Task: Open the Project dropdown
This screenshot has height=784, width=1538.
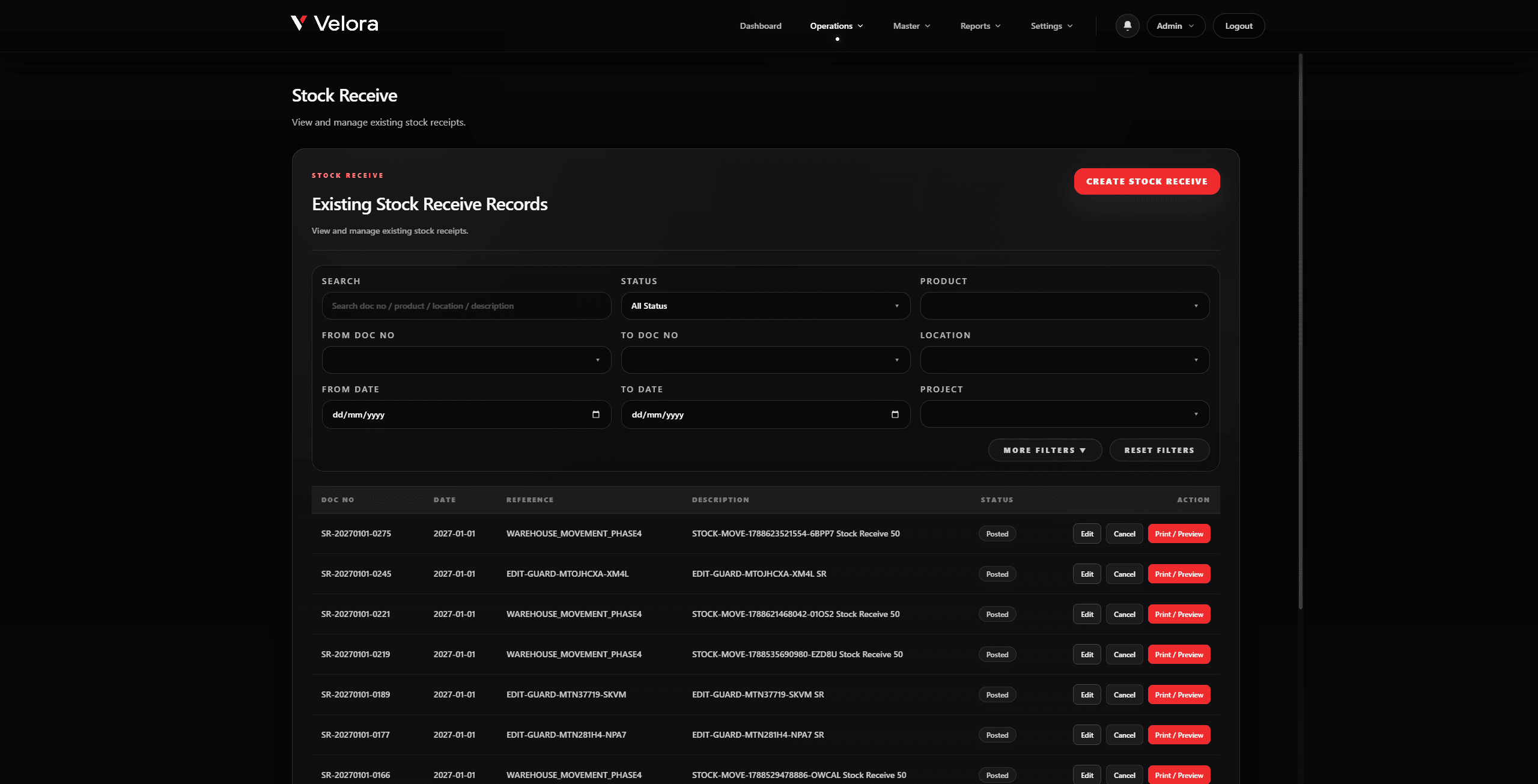Action: click(x=1065, y=414)
